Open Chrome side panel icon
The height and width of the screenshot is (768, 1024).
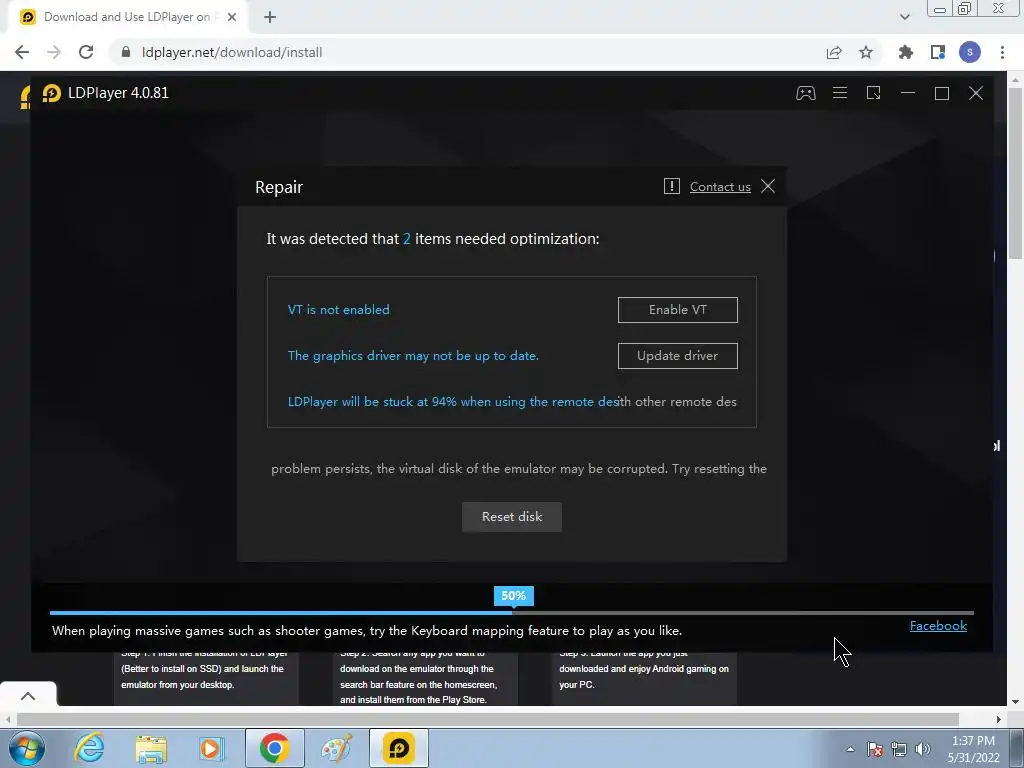pos(938,52)
